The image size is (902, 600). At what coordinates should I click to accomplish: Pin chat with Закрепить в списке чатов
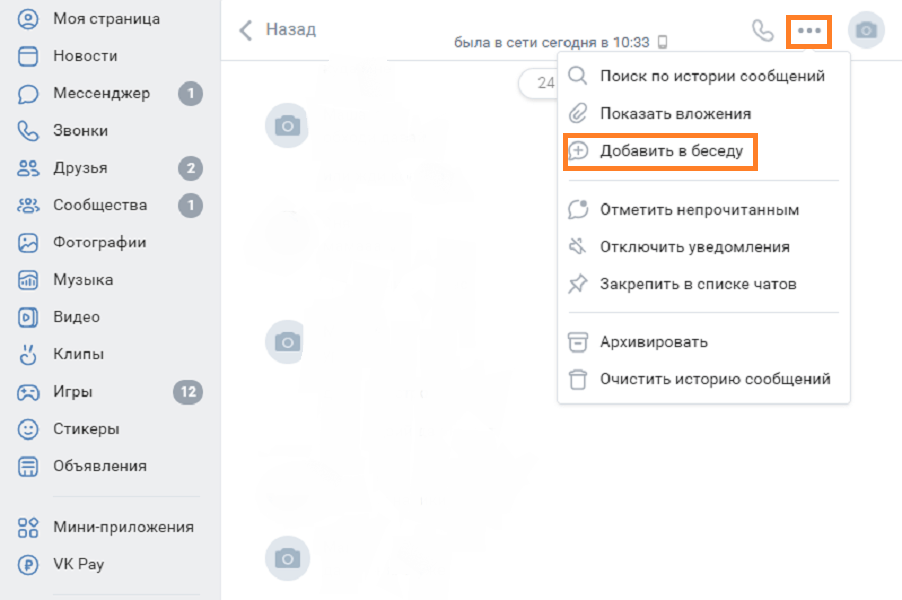coord(697,284)
